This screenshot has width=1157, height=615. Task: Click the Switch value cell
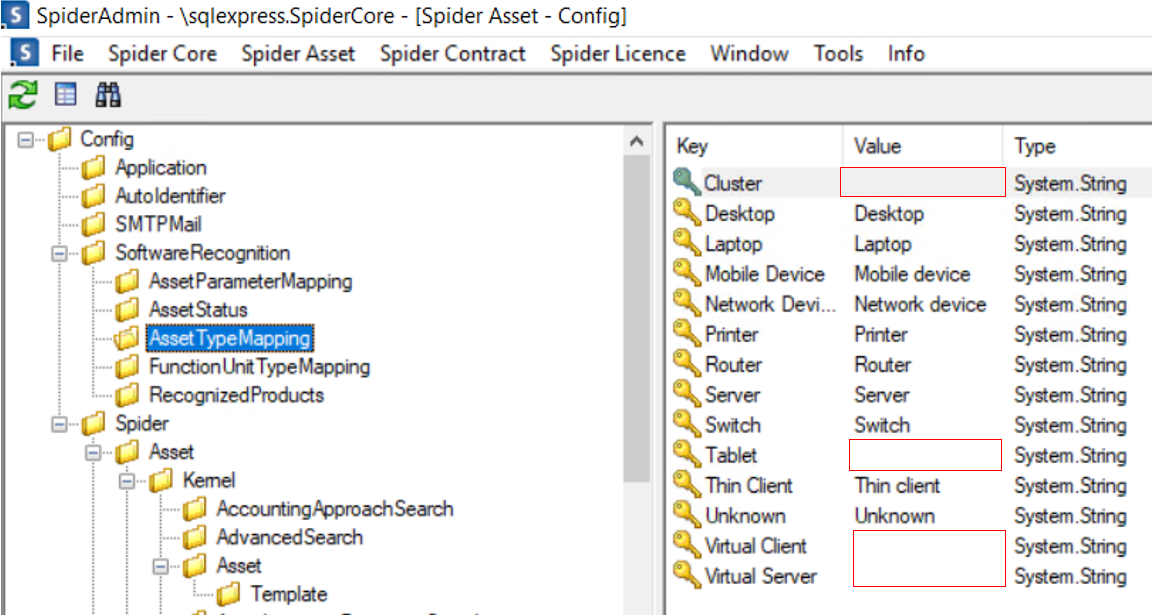pyautogui.click(x=882, y=425)
